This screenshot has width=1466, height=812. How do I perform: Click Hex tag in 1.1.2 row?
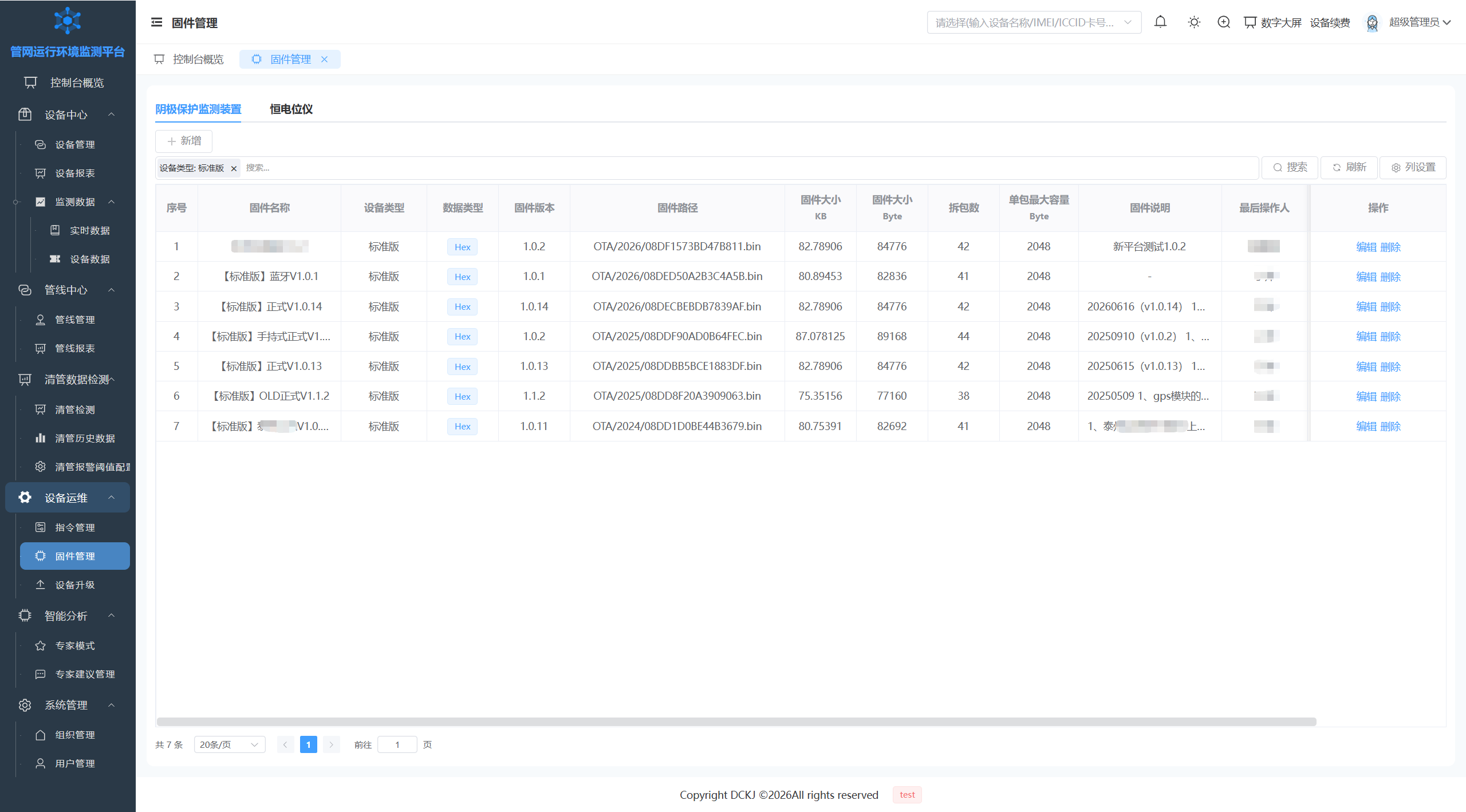click(x=462, y=396)
